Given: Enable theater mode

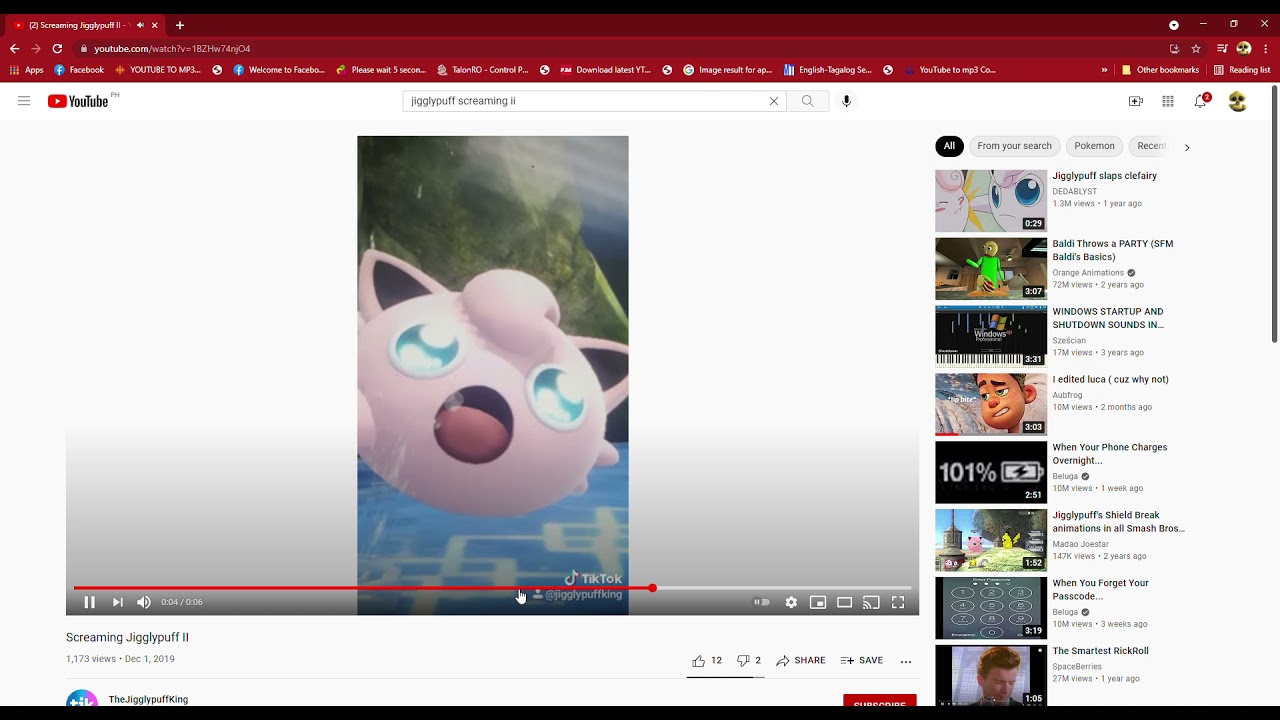Looking at the screenshot, I should tap(845, 602).
